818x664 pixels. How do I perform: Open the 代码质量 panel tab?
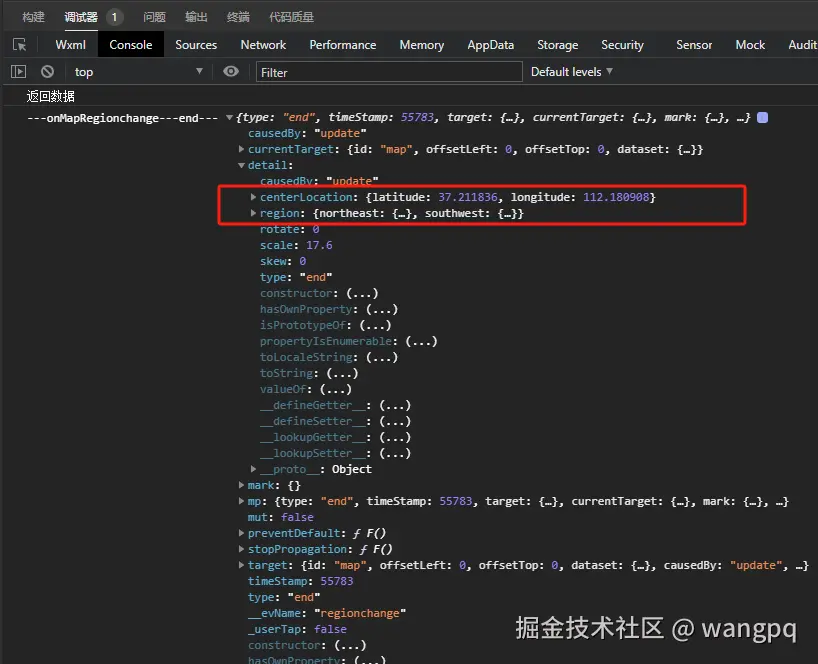click(x=291, y=17)
